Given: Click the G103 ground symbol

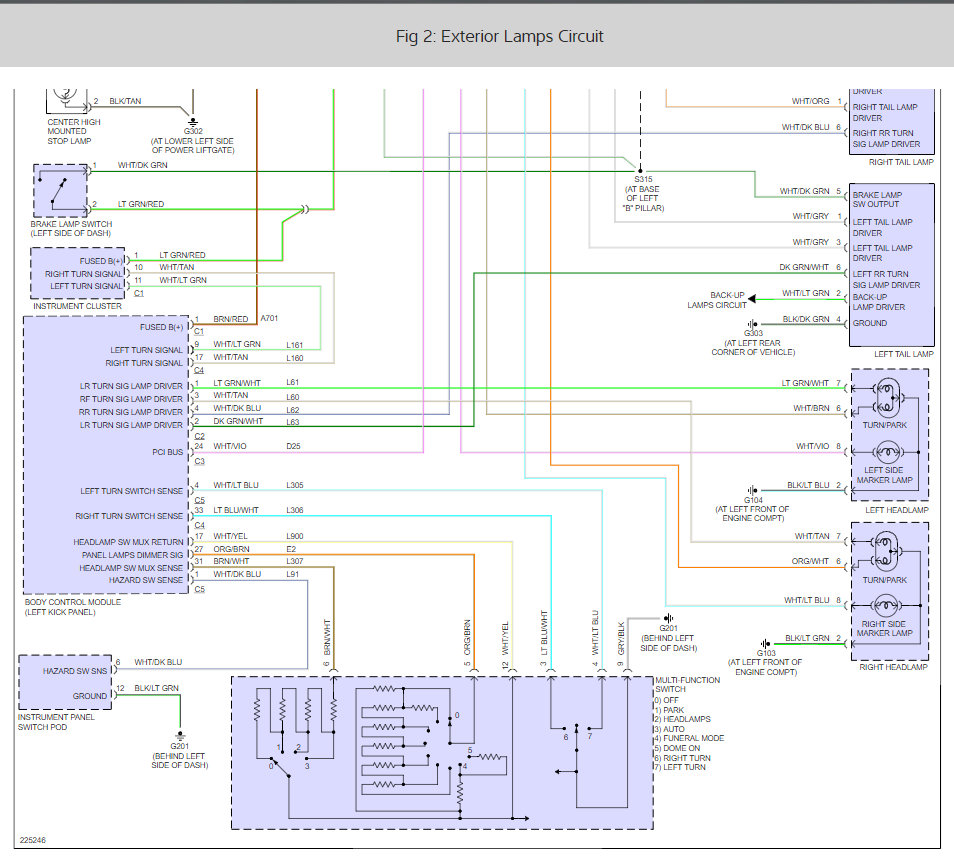Looking at the screenshot, I should point(765,644).
